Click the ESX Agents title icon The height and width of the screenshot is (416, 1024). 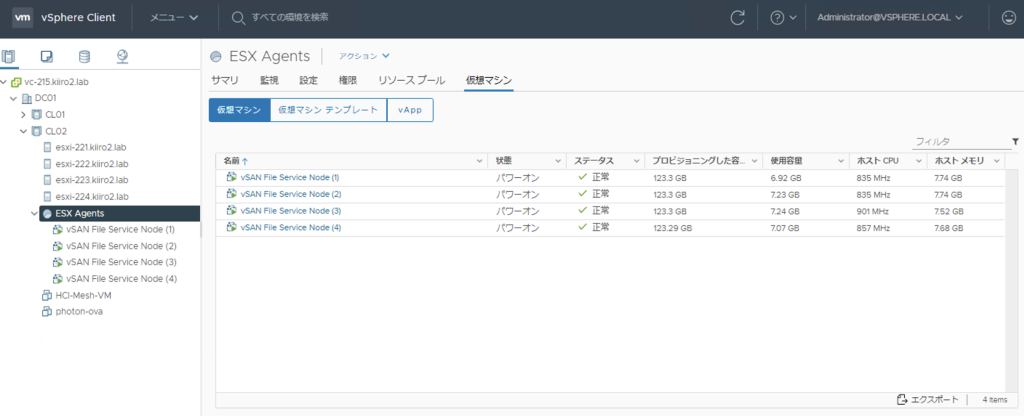(216, 57)
